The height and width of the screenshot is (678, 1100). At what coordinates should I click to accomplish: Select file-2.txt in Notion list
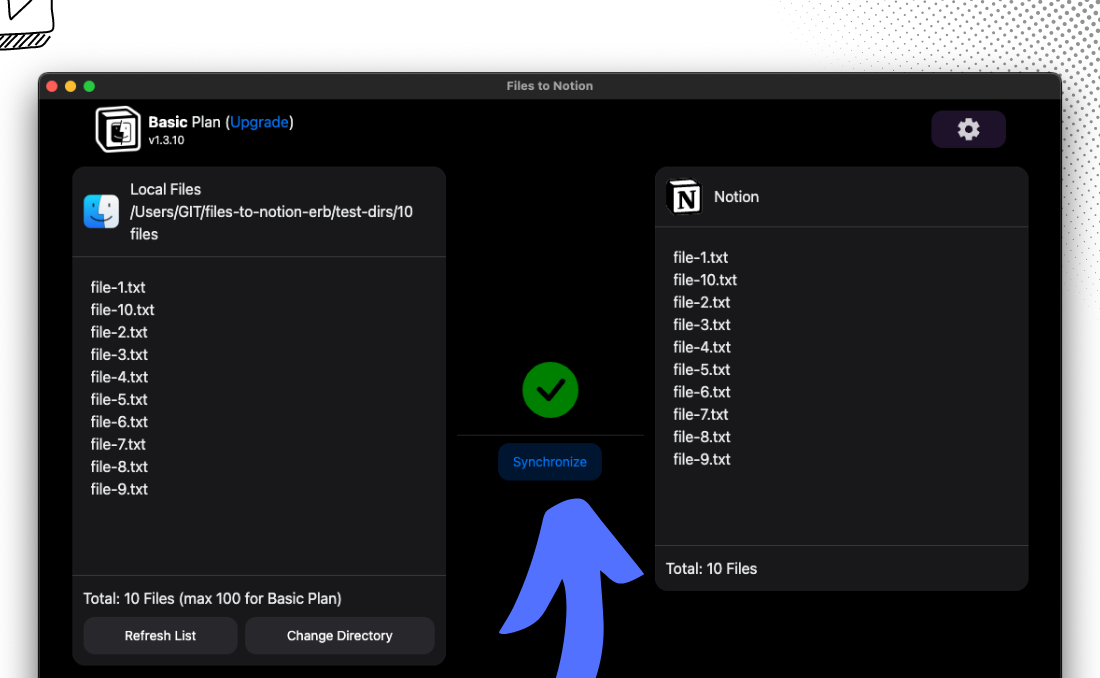click(x=702, y=303)
